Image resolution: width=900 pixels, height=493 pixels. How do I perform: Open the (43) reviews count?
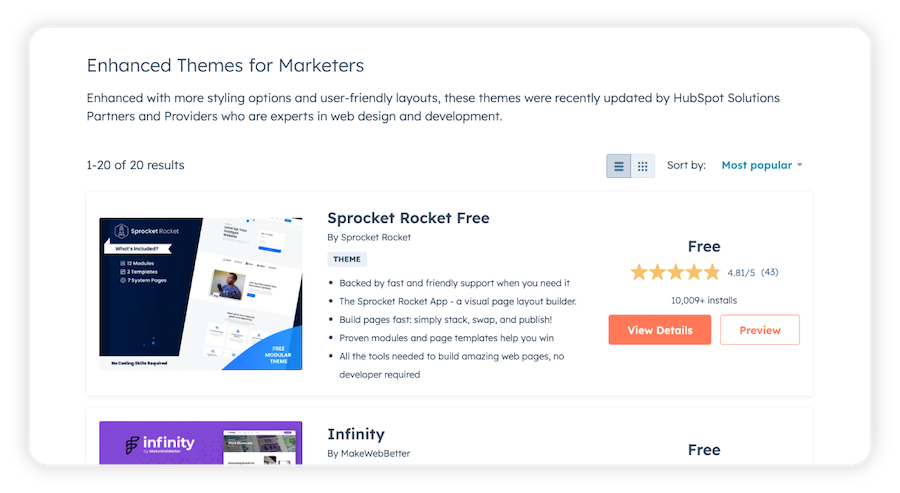click(x=770, y=272)
